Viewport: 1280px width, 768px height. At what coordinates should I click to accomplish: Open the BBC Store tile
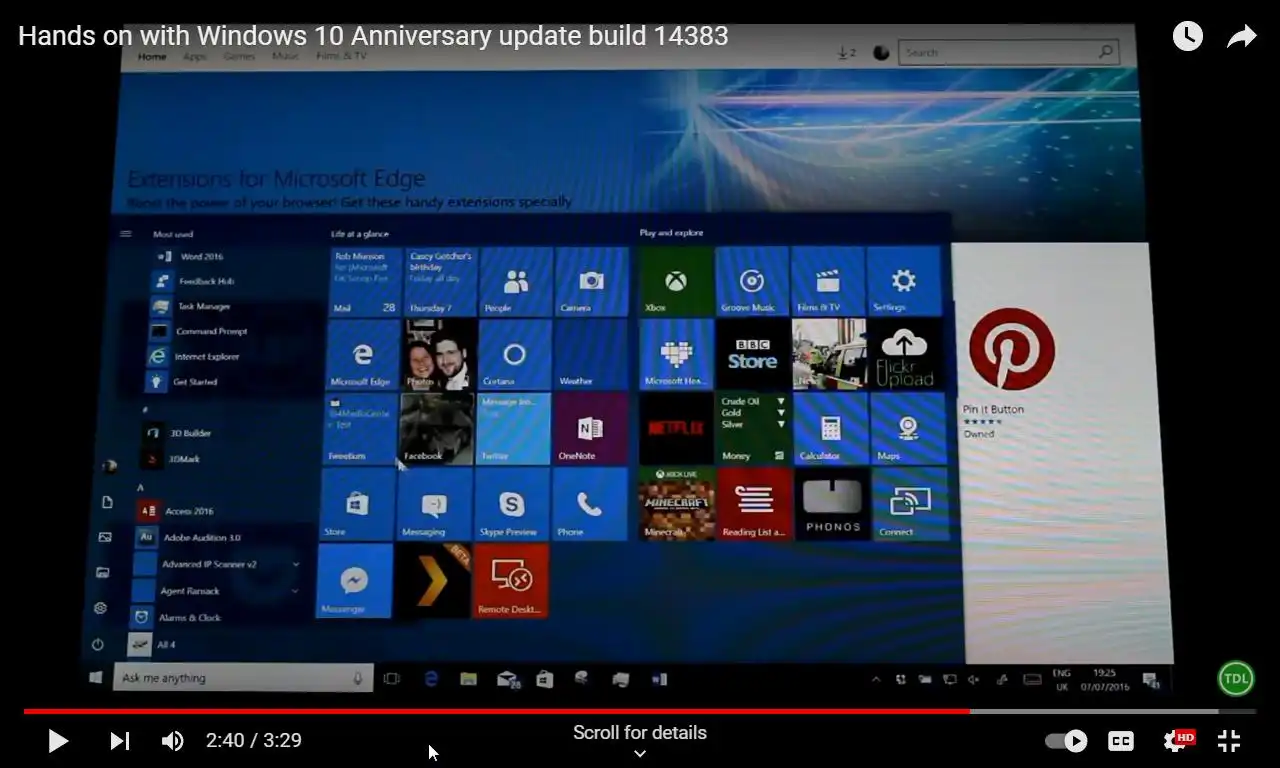tap(752, 355)
